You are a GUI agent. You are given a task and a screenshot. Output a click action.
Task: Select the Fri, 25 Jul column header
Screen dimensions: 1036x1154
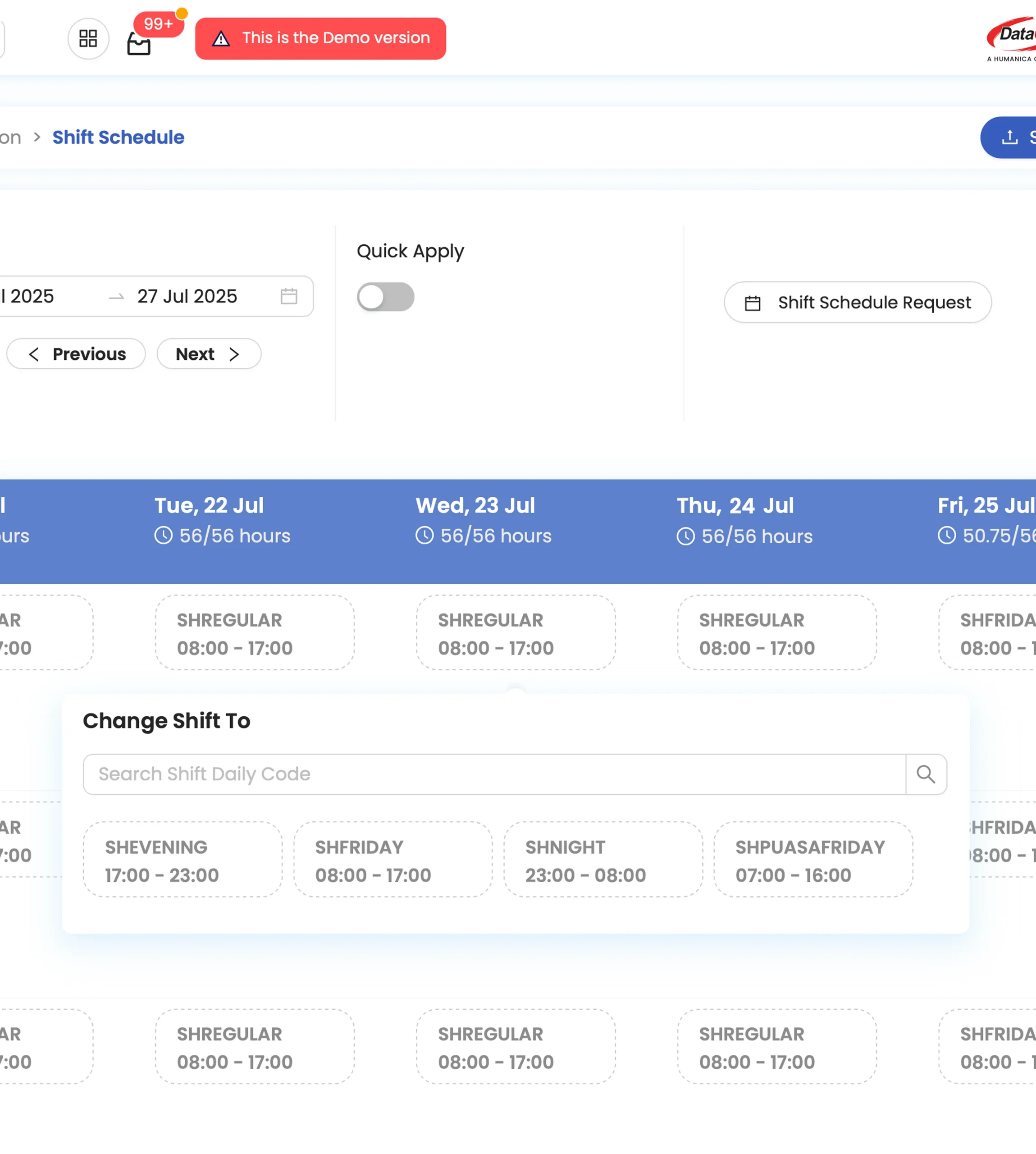(x=986, y=505)
